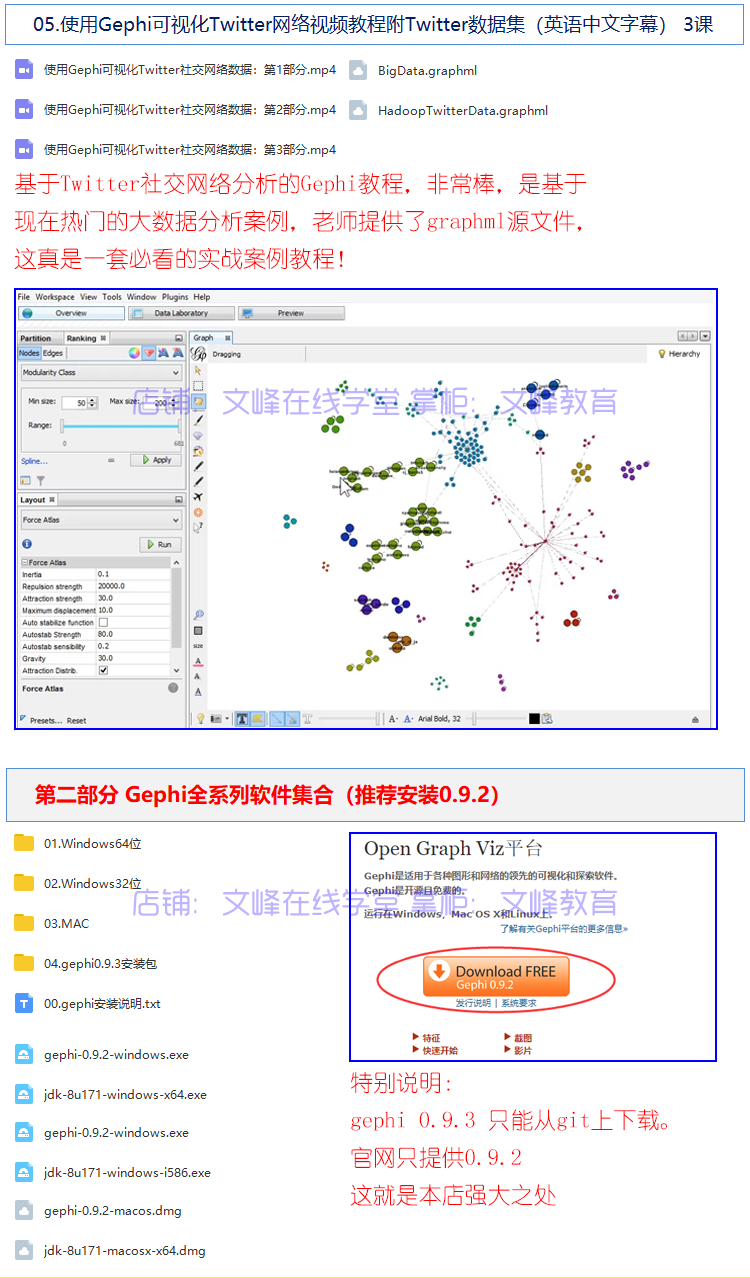Click the label attributes configuration icon
The image size is (750, 1278).
(x=547, y=719)
